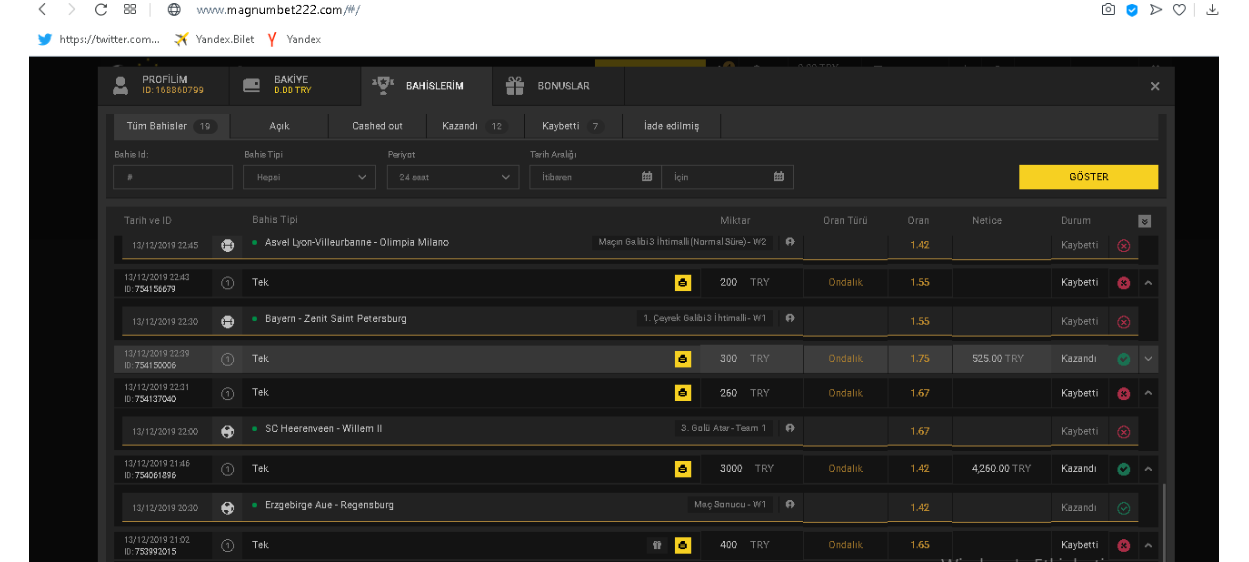Open calendar icon in İtibaren field

point(647,177)
